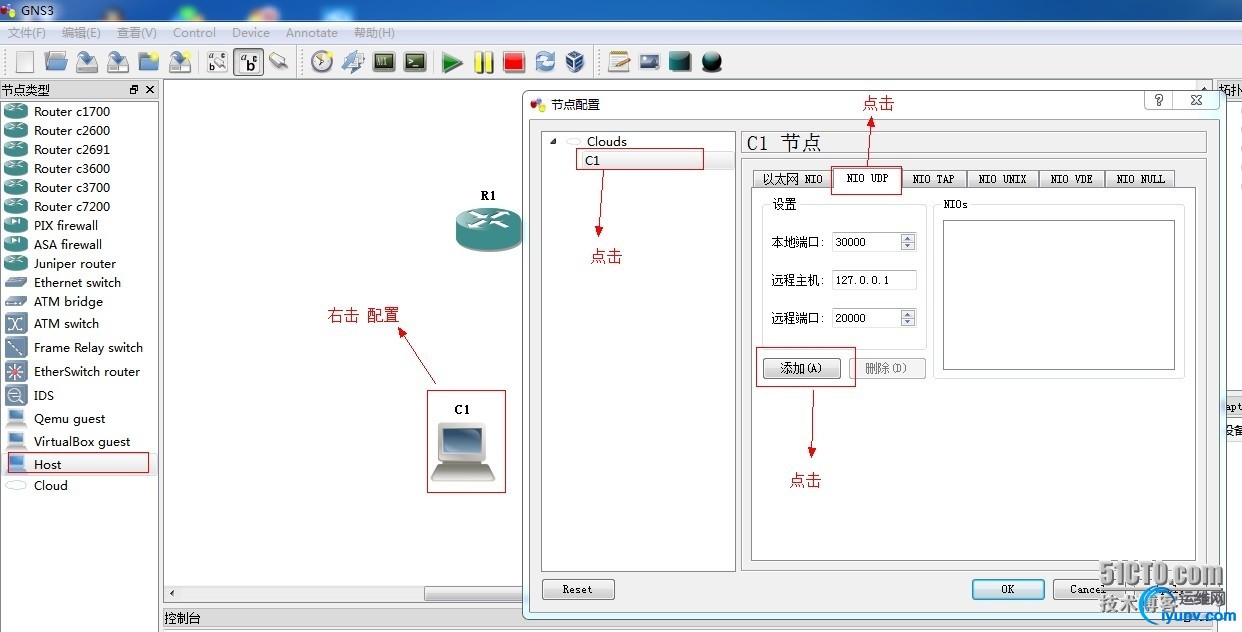Click the red Stop all devices icon
The image size is (1242, 632).
(x=513, y=61)
